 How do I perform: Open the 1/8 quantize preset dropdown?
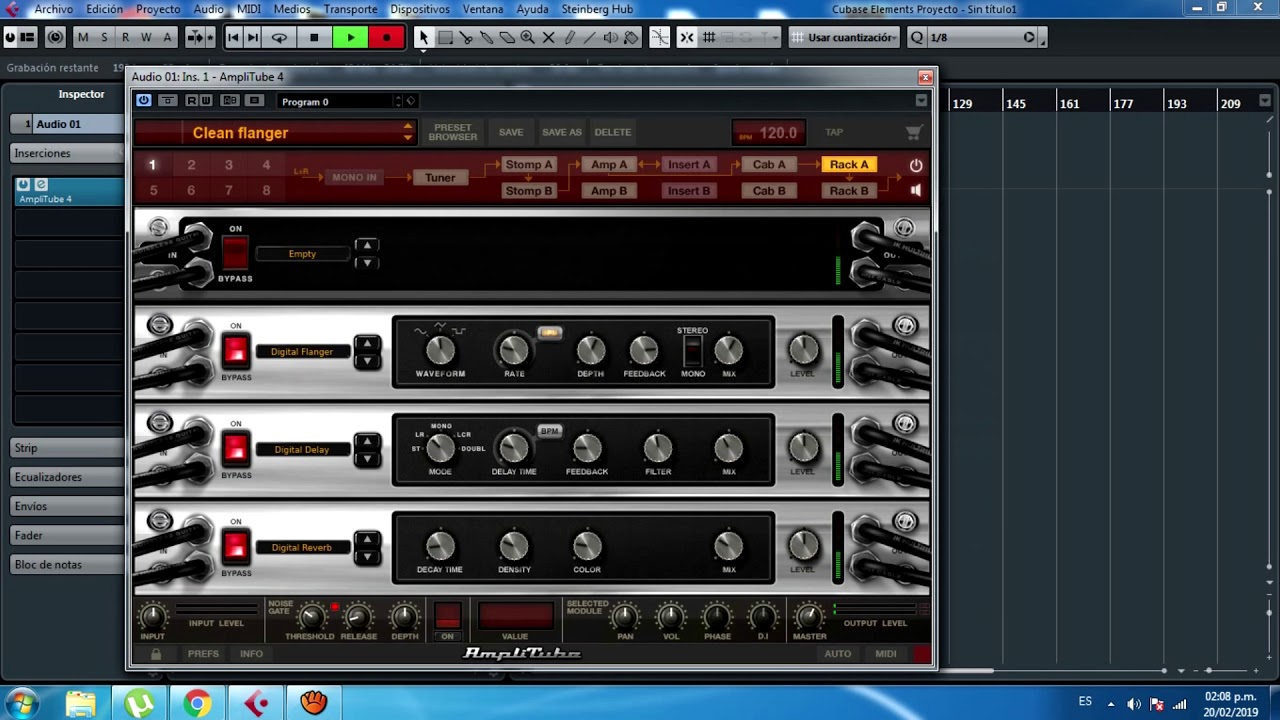pyautogui.click(x=980, y=37)
